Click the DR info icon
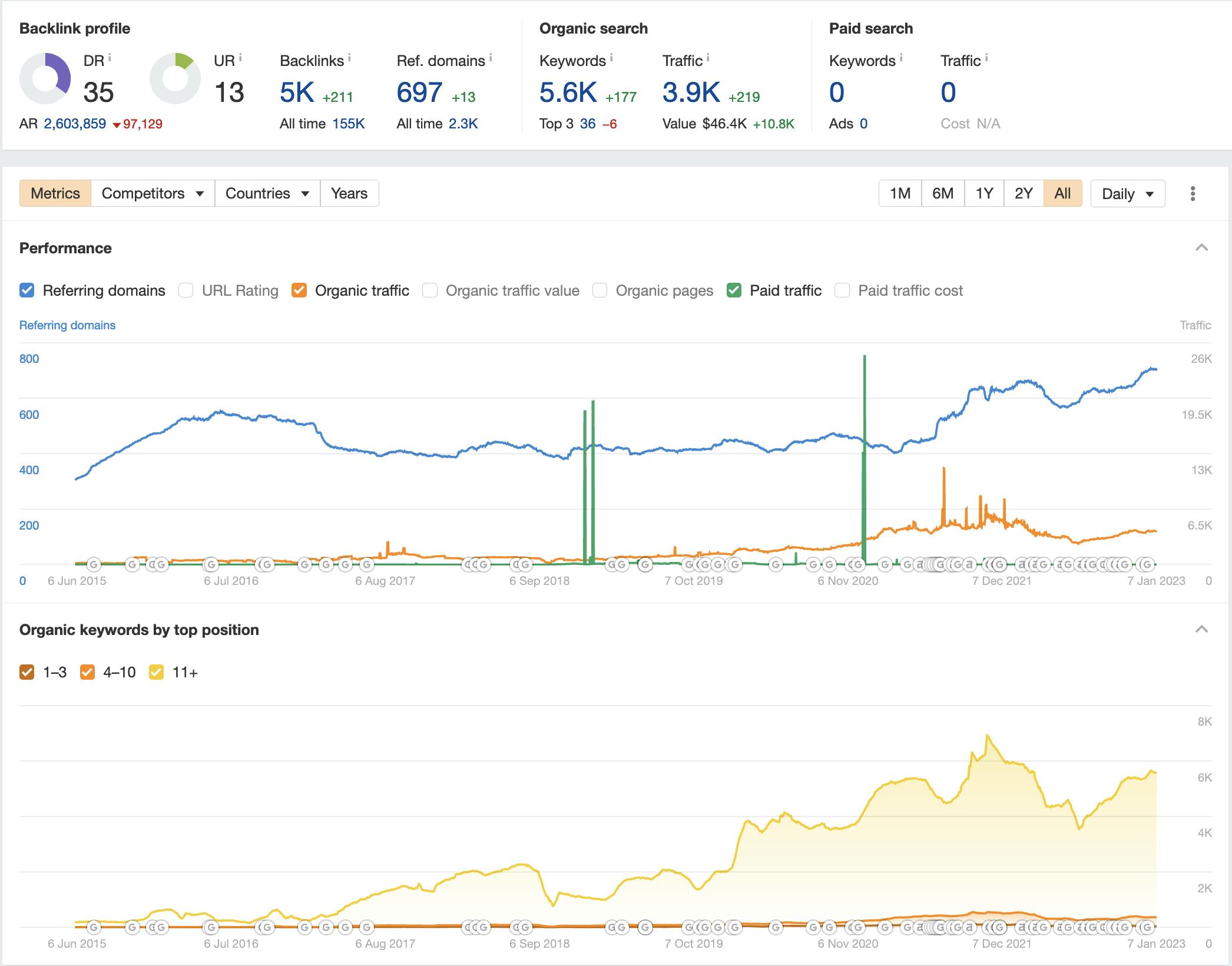Viewport: 1232px width, 966px height. coord(110,58)
